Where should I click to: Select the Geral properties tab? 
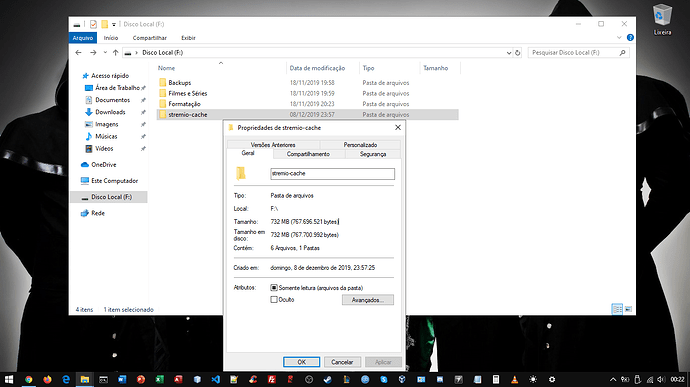coord(248,153)
